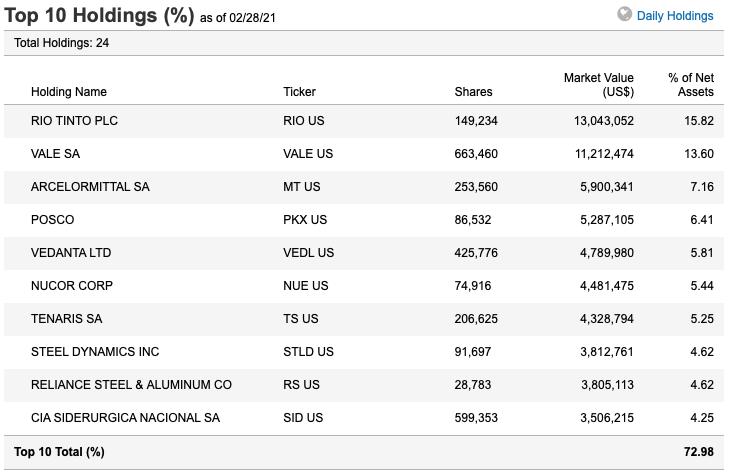Click market value 11,212,474
Viewport: 730px width, 476px height.
click(604, 154)
